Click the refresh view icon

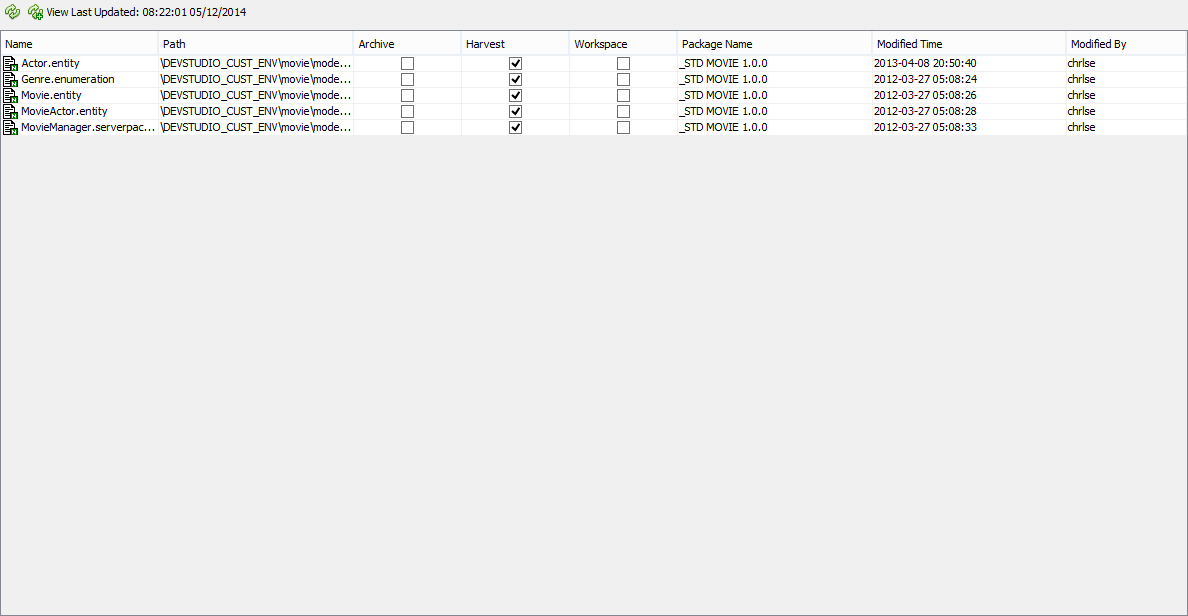(12, 12)
